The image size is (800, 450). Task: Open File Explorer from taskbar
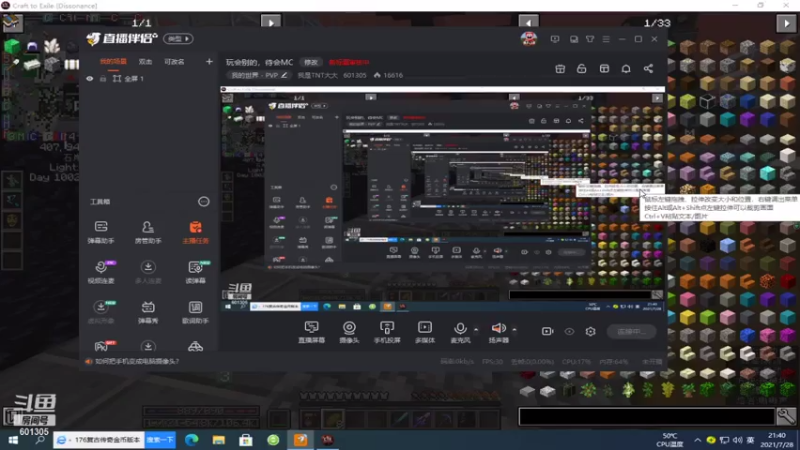coord(219,440)
